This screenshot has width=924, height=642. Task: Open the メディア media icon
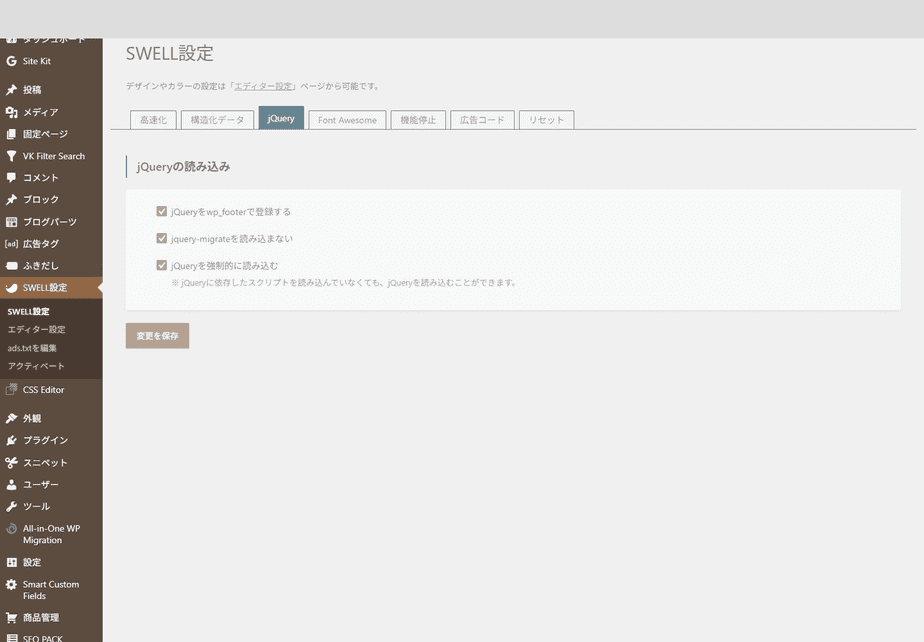click(x=11, y=112)
